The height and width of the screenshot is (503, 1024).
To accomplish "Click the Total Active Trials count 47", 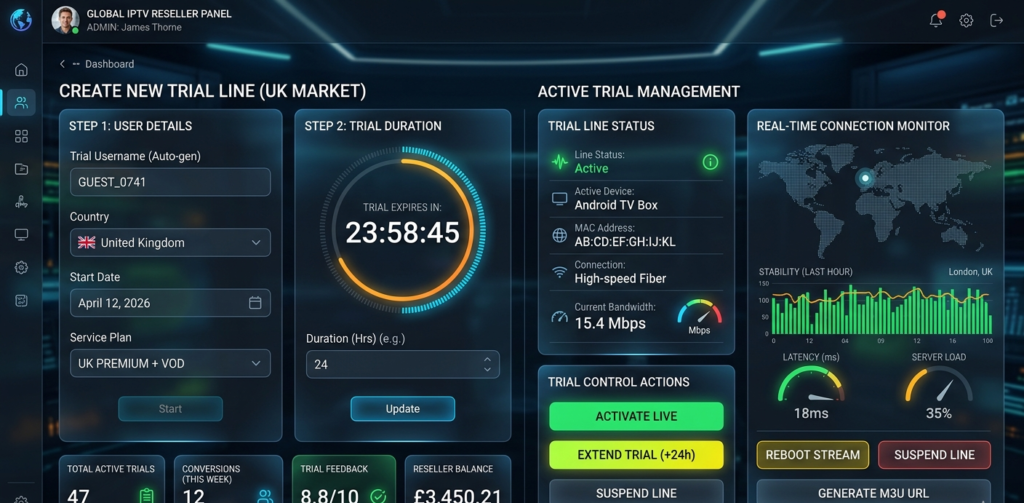I will coord(78,496).
